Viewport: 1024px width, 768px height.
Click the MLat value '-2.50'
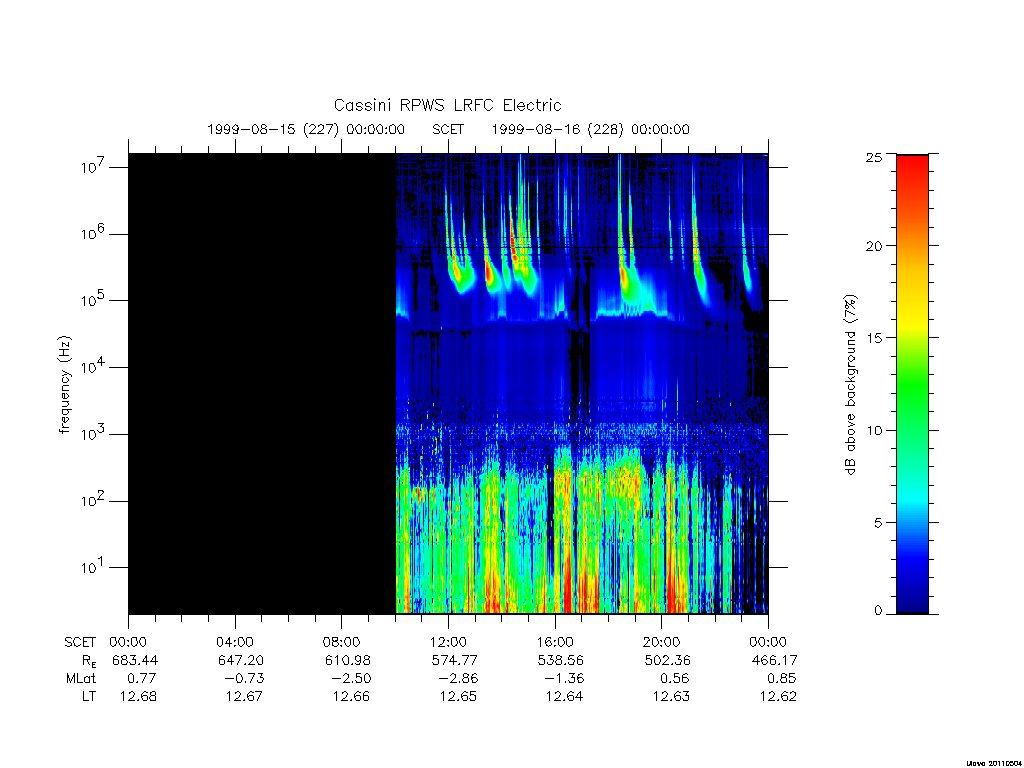[x=351, y=679]
